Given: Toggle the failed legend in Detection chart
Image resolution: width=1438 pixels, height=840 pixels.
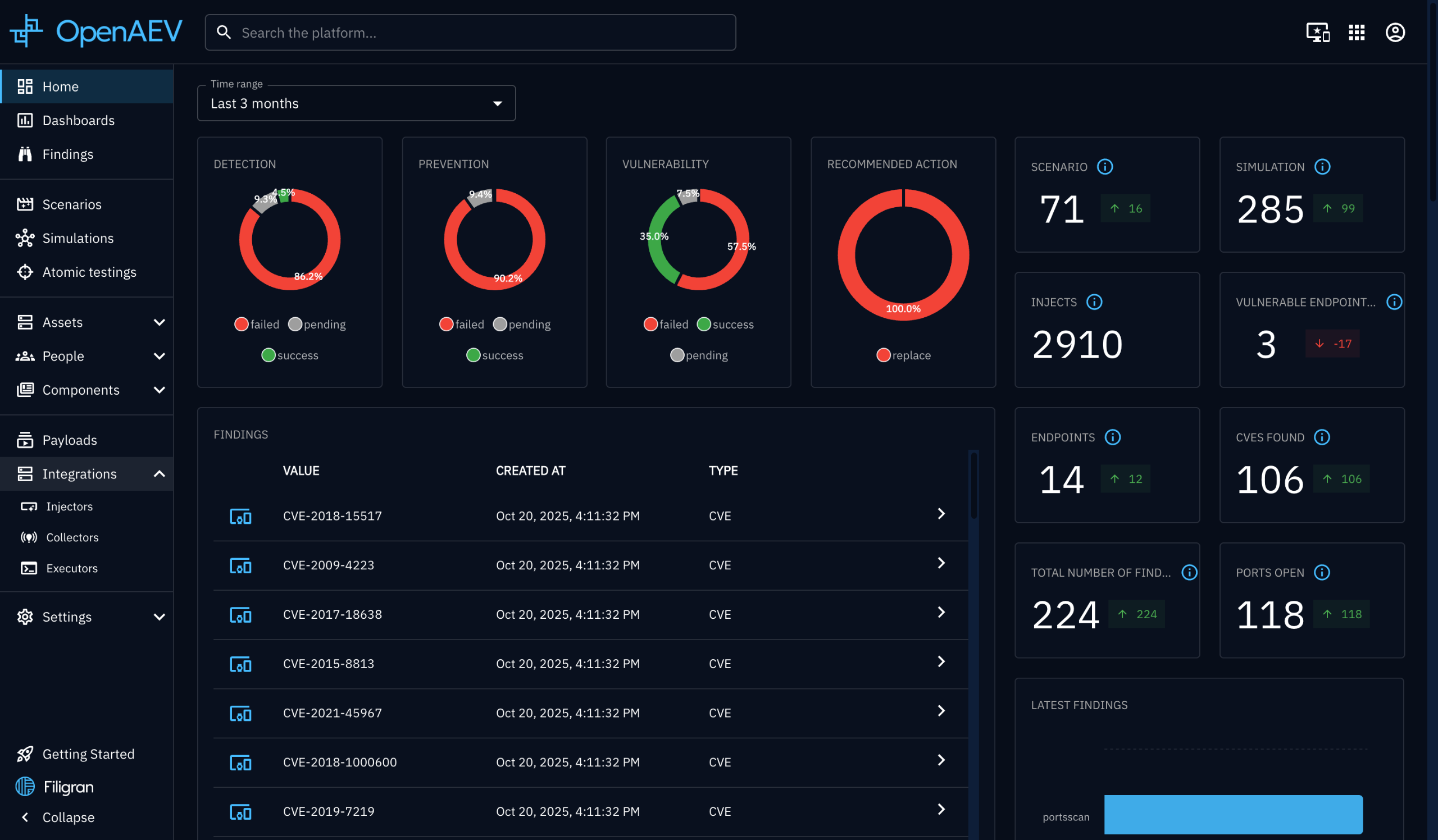Looking at the screenshot, I should [257, 324].
